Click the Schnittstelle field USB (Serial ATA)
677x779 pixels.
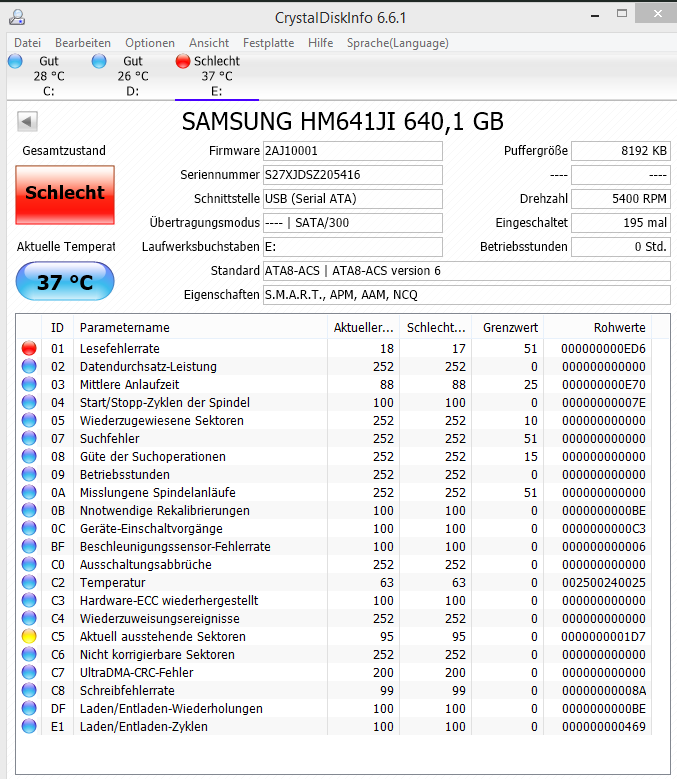tap(353, 199)
